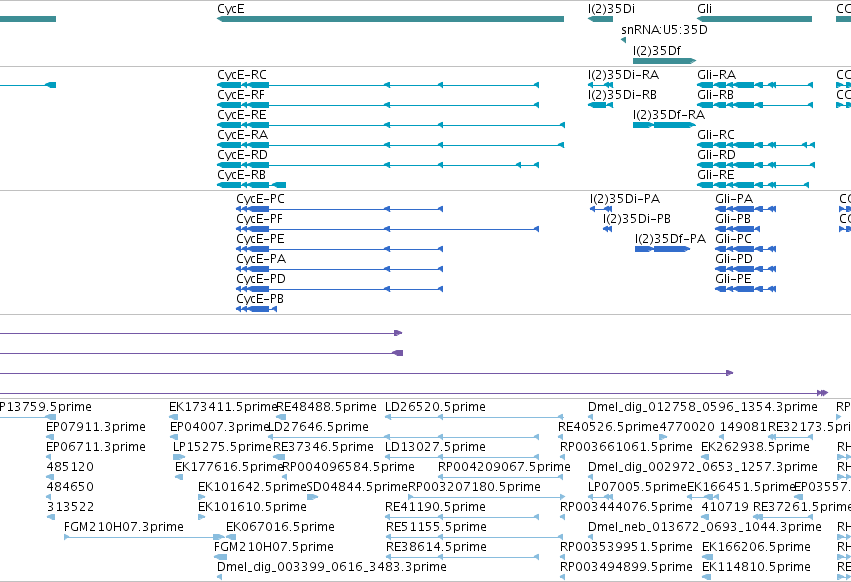The width and height of the screenshot is (851, 582).
Task: Click the Gli gene bar
Action: [754, 19]
